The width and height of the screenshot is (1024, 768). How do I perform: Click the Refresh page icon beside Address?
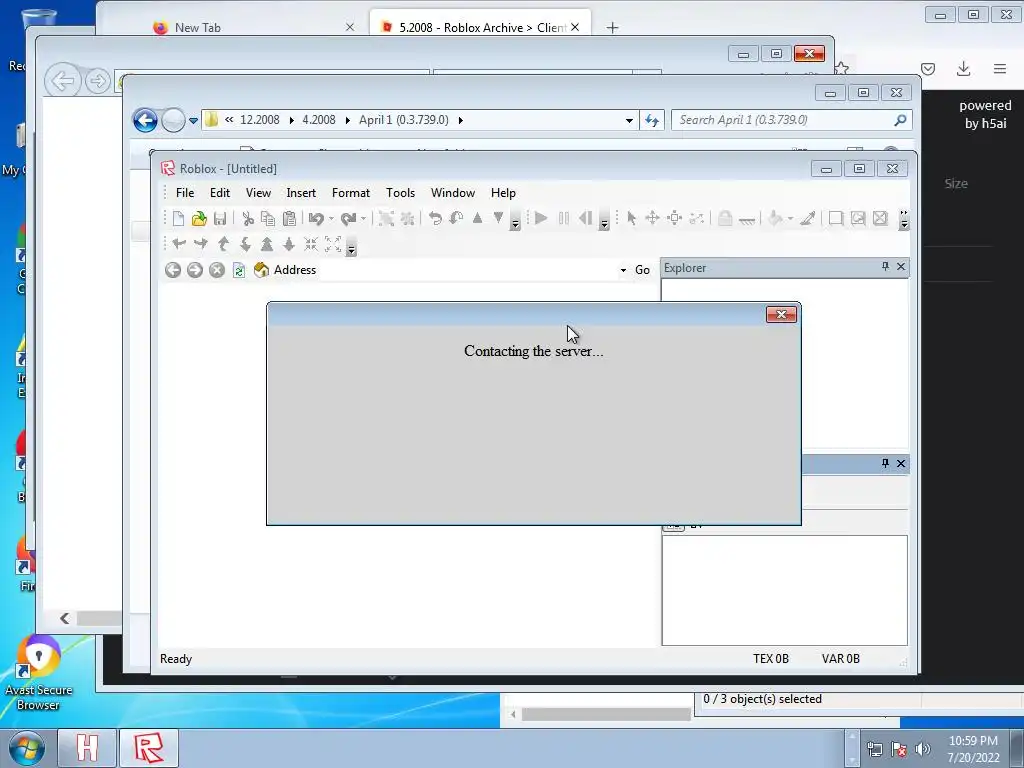(x=239, y=270)
